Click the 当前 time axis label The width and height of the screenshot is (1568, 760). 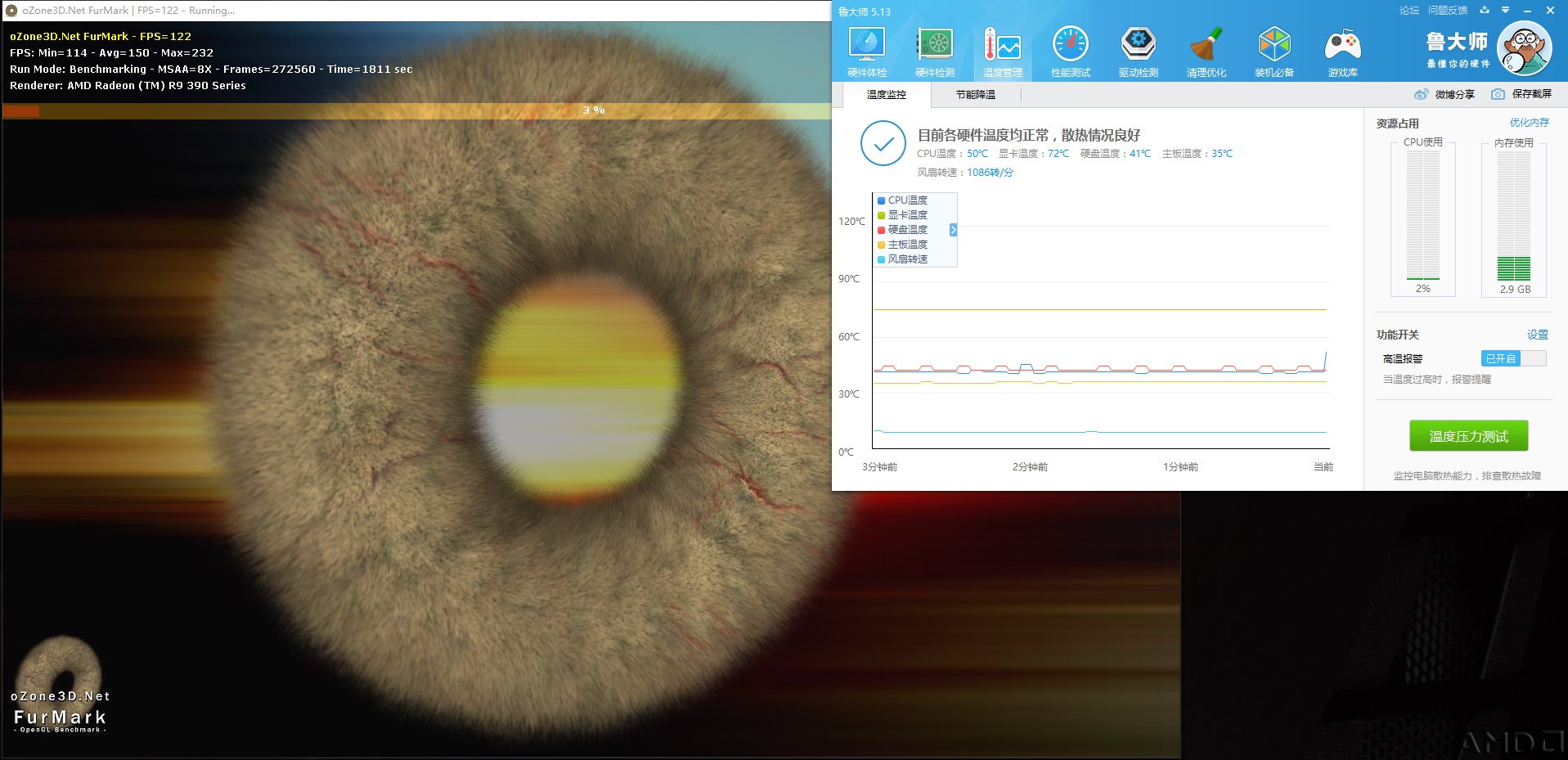pos(1323,467)
